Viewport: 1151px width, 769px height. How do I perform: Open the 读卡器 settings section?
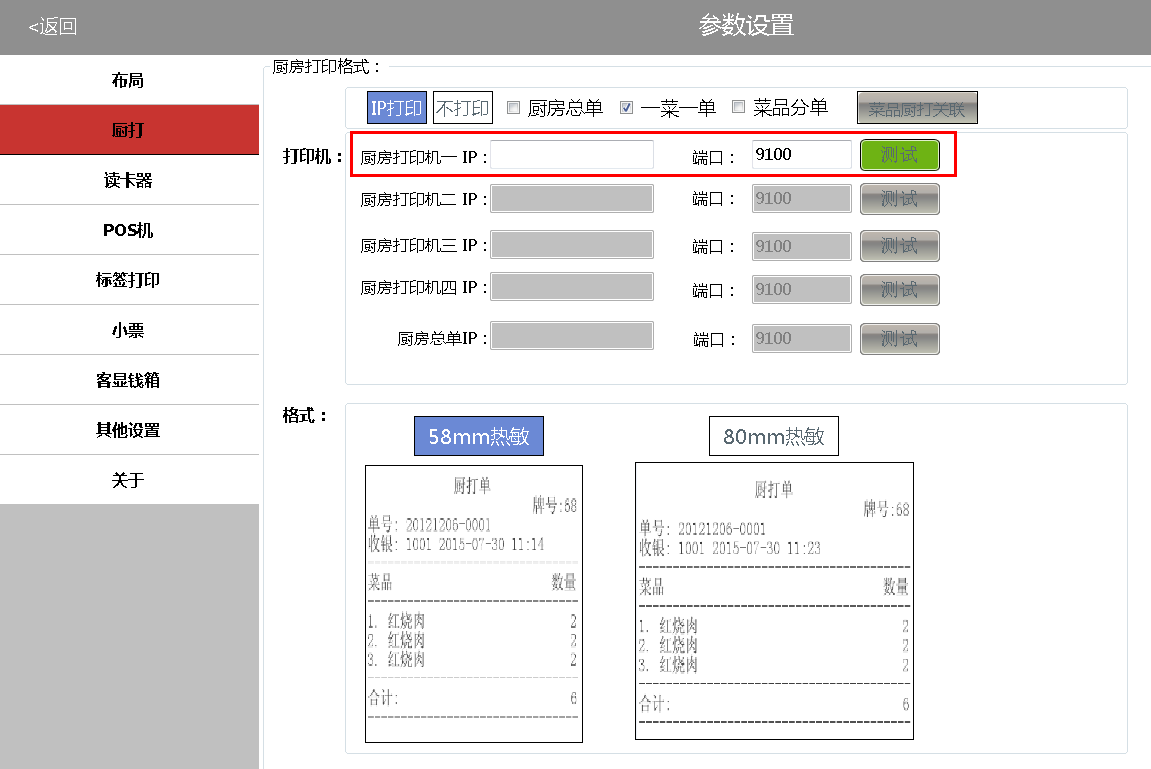pyautogui.click(x=129, y=180)
